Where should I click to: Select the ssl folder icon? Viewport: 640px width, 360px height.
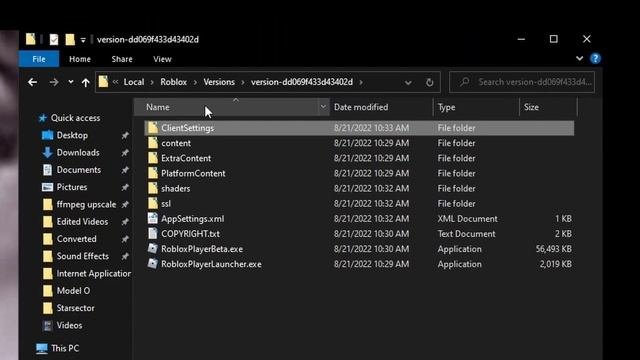pyautogui.click(x=153, y=203)
